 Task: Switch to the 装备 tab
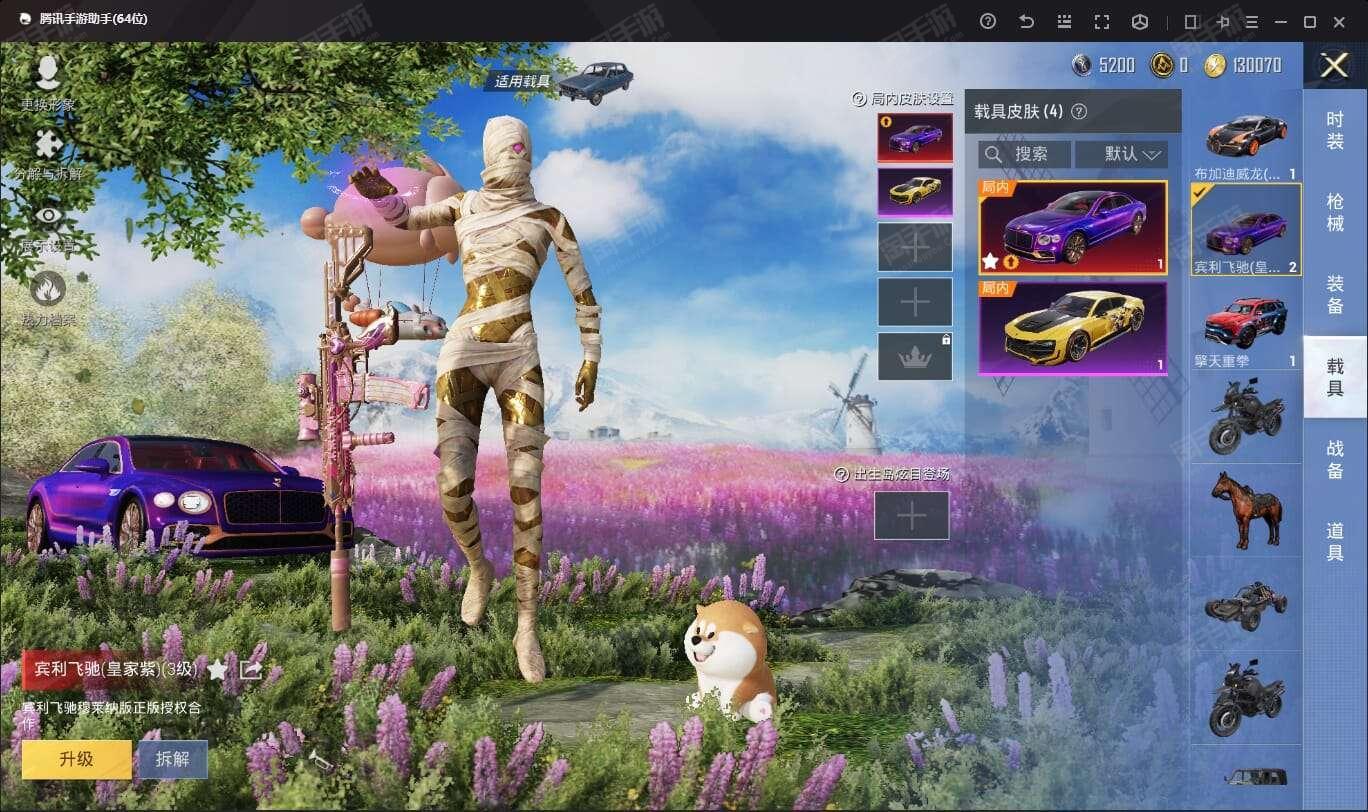(x=1335, y=294)
